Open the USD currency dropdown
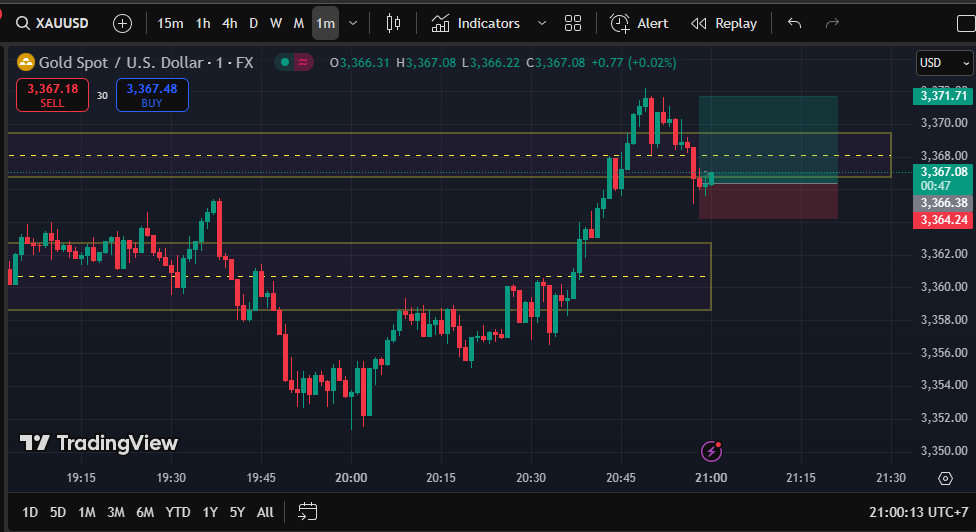Screen dimensions: 976x532 click(x=944, y=63)
